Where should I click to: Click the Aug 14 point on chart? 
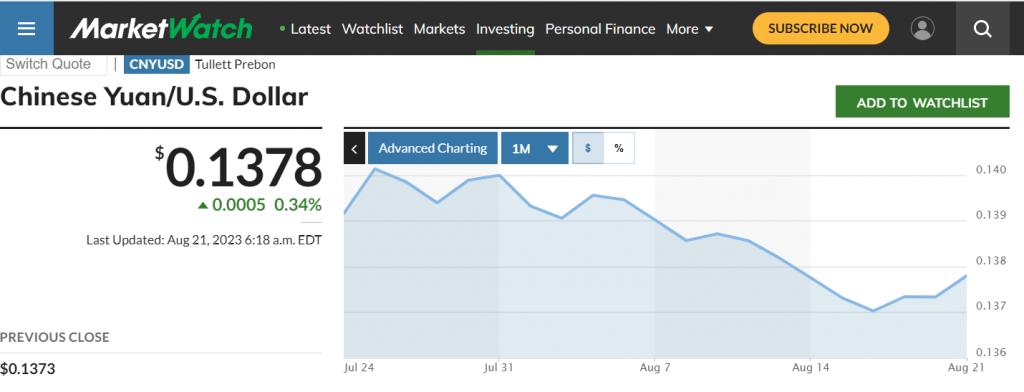pos(810,278)
